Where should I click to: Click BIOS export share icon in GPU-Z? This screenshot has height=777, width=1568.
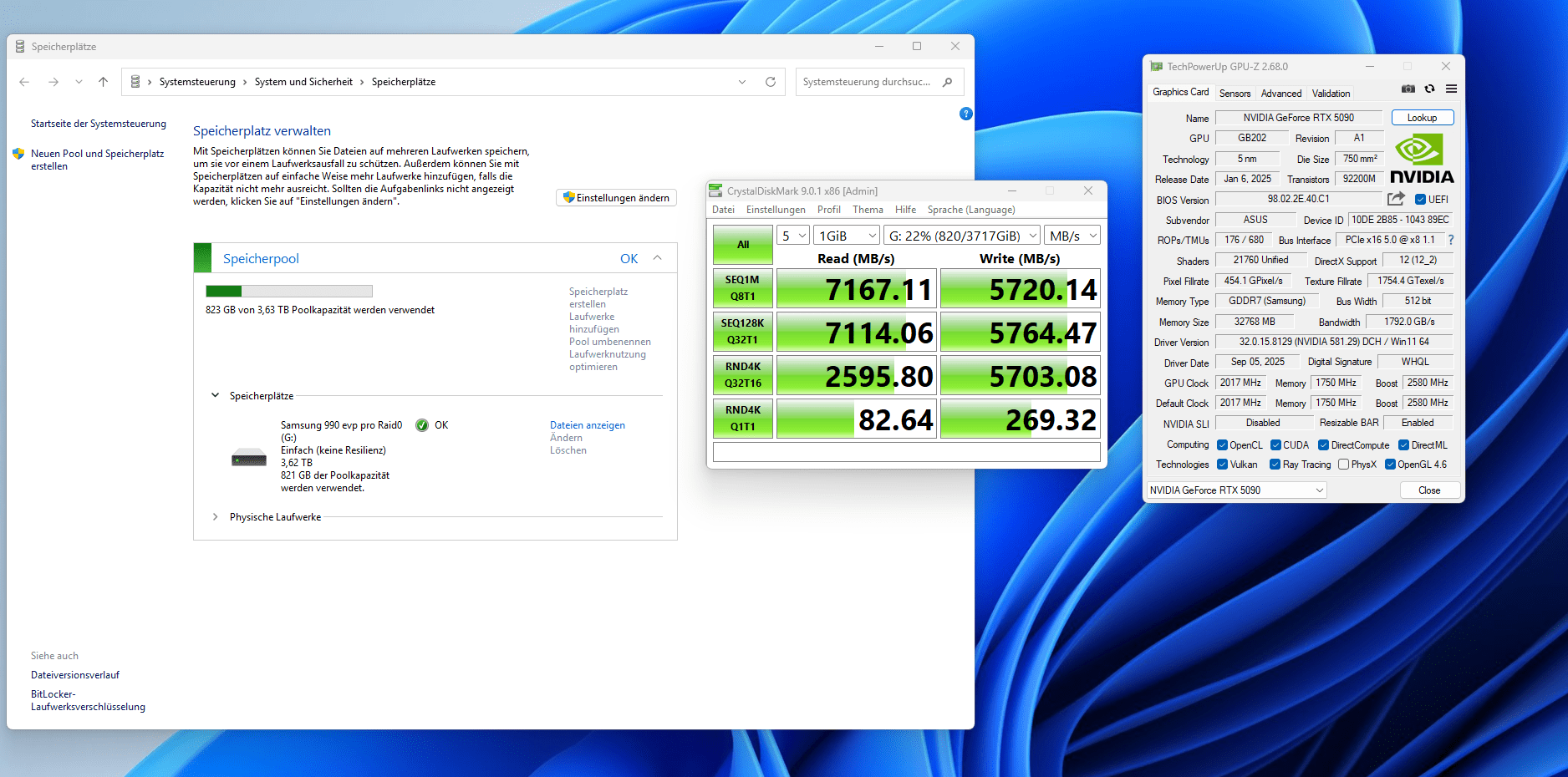click(x=1396, y=199)
